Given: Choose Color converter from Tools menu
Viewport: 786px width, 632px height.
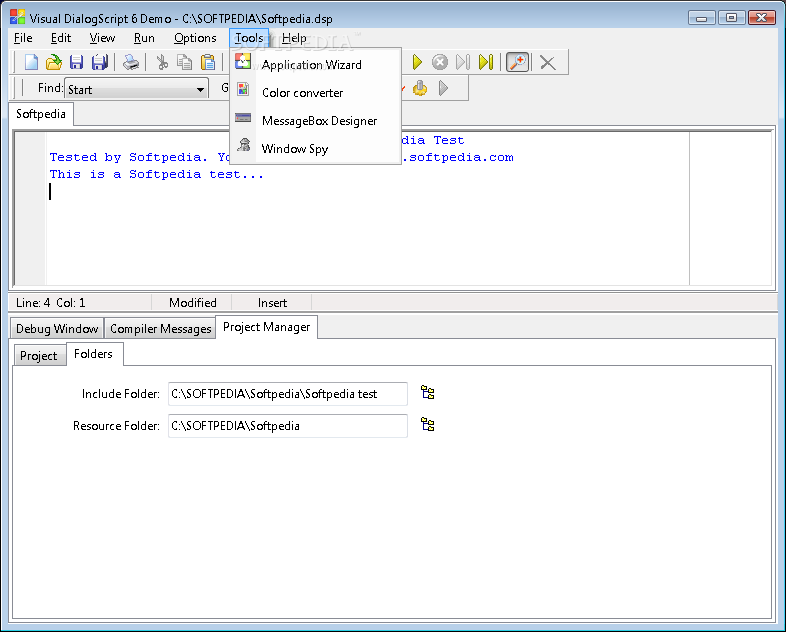Looking at the screenshot, I should point(316,93).
